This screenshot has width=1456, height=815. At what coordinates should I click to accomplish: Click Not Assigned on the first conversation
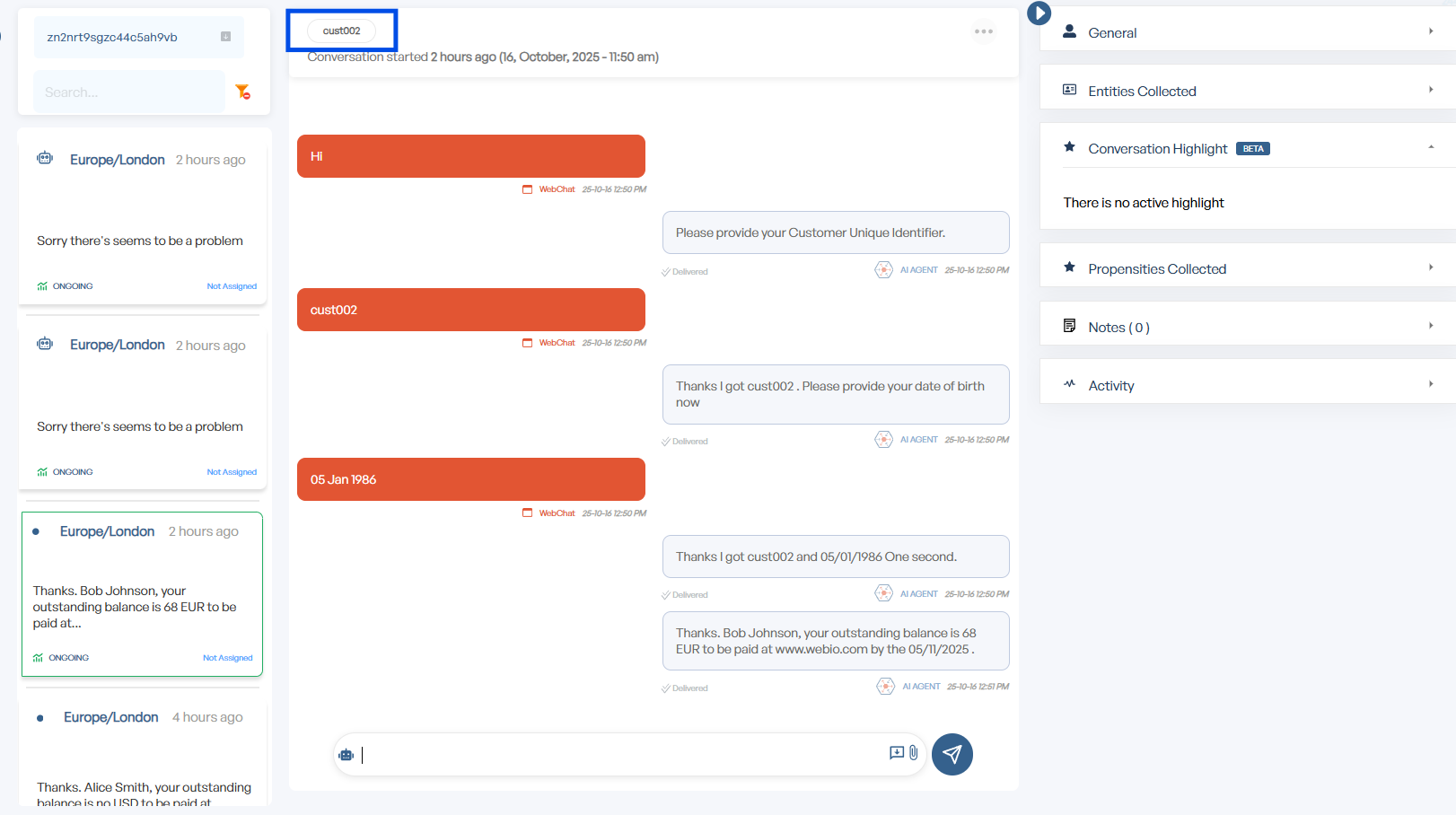tap(232, 286)
